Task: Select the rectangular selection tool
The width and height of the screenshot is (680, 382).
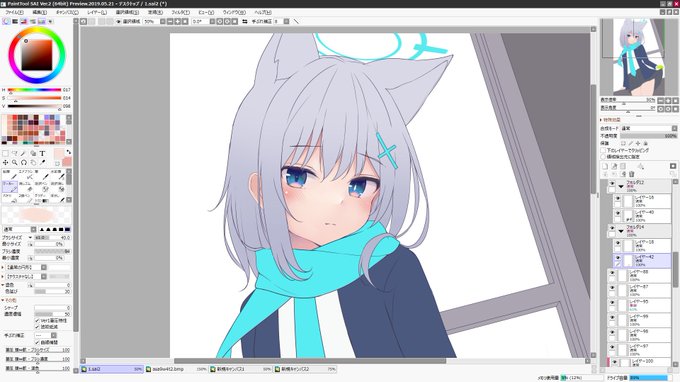Action: (x=5, y=153)
